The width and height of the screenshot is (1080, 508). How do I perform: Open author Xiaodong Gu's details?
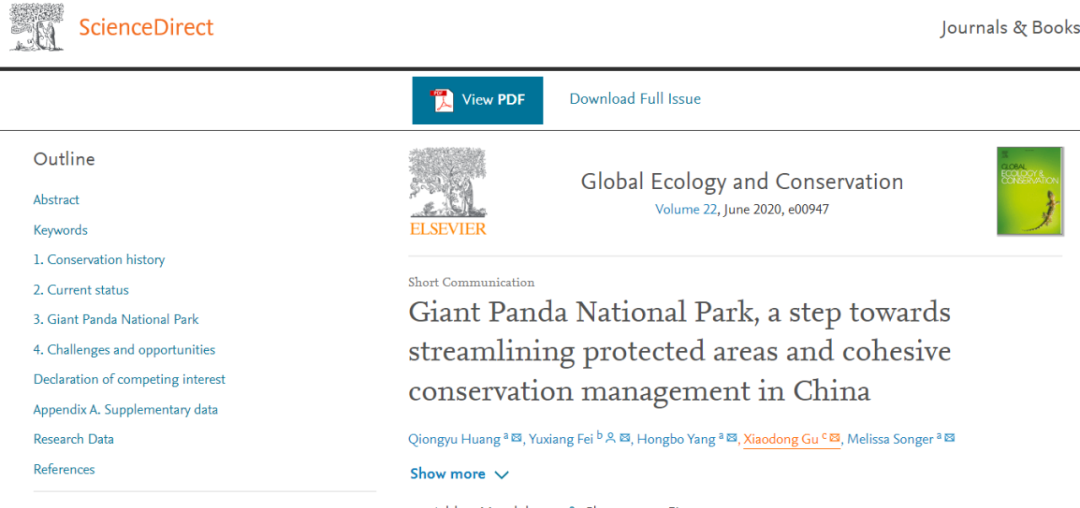[x=781, y=439]
